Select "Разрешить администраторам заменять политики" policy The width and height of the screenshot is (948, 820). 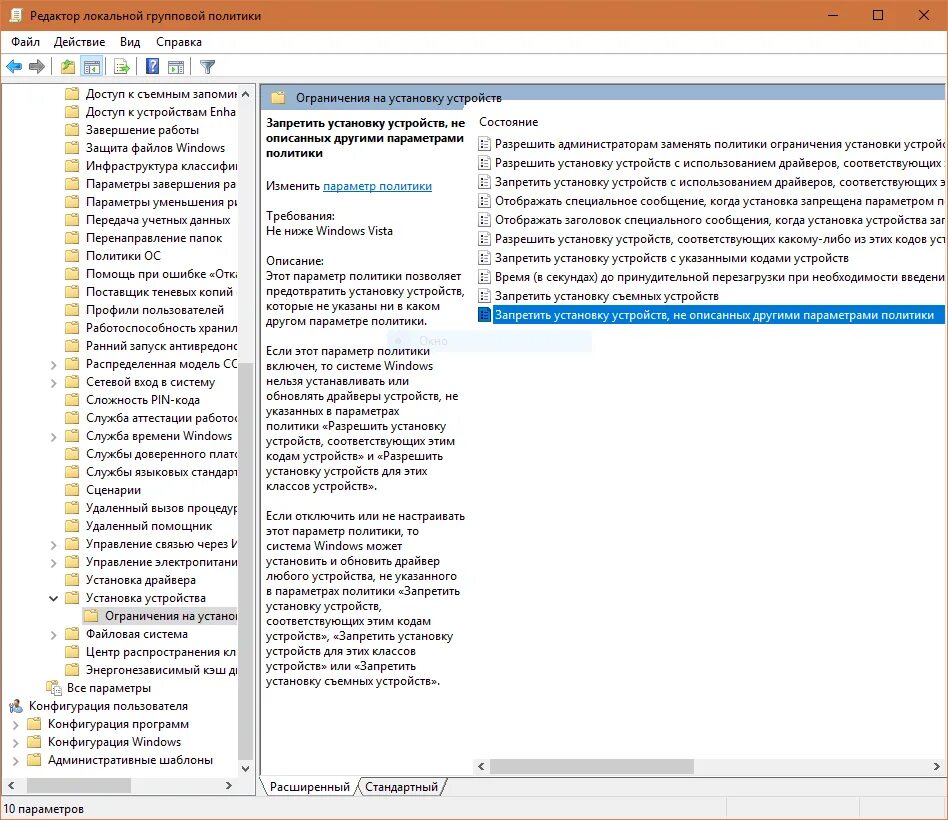pyautogui.click(x=719, y=144)
